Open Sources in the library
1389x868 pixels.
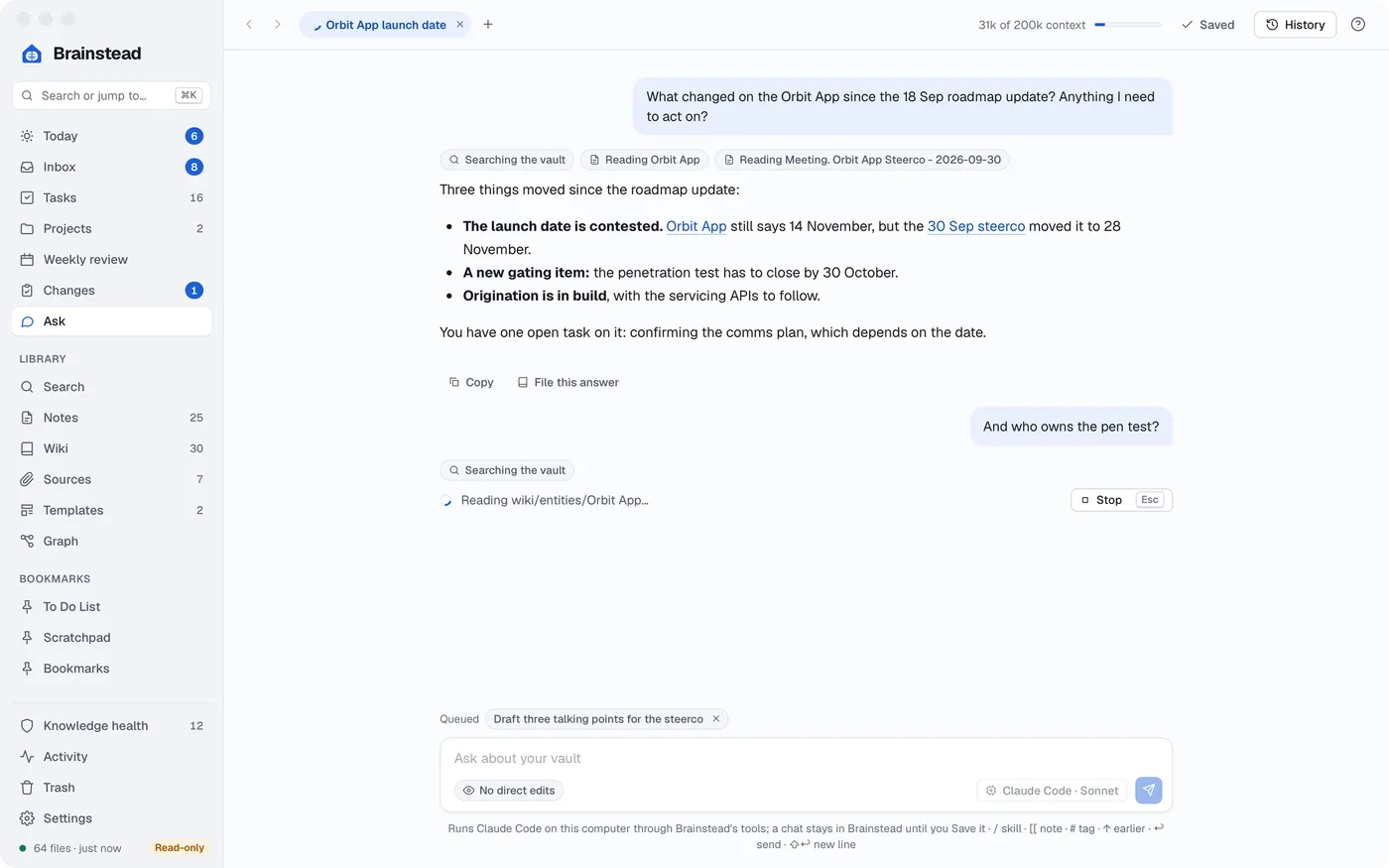[x=112, y=479]
